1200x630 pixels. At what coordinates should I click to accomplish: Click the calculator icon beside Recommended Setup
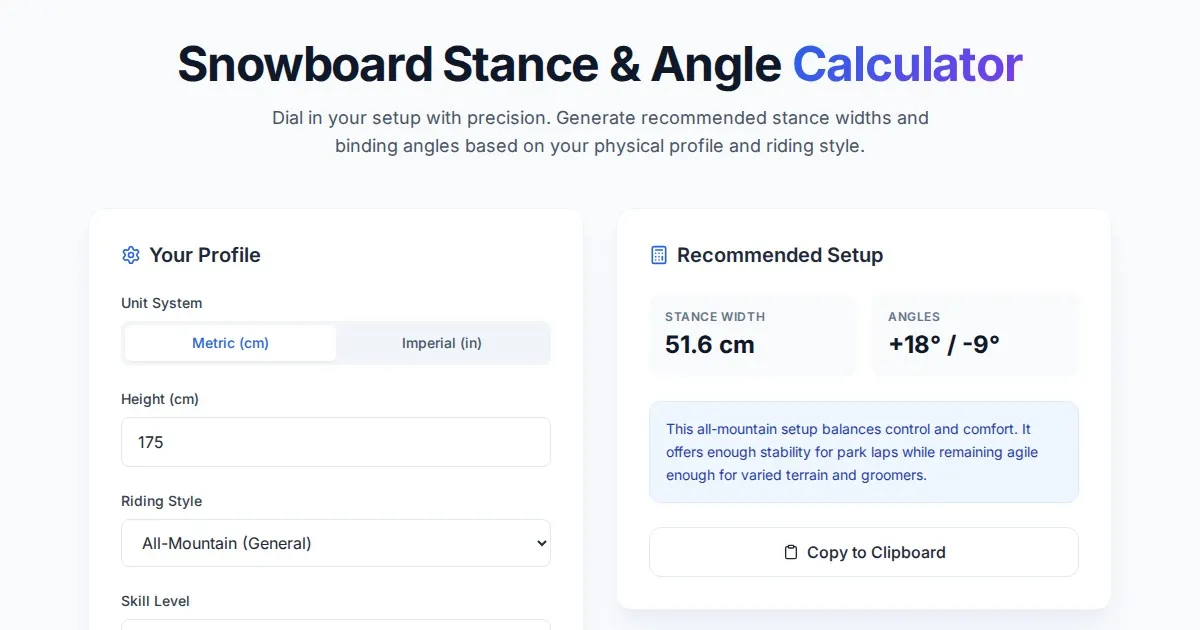click(659, 255)
